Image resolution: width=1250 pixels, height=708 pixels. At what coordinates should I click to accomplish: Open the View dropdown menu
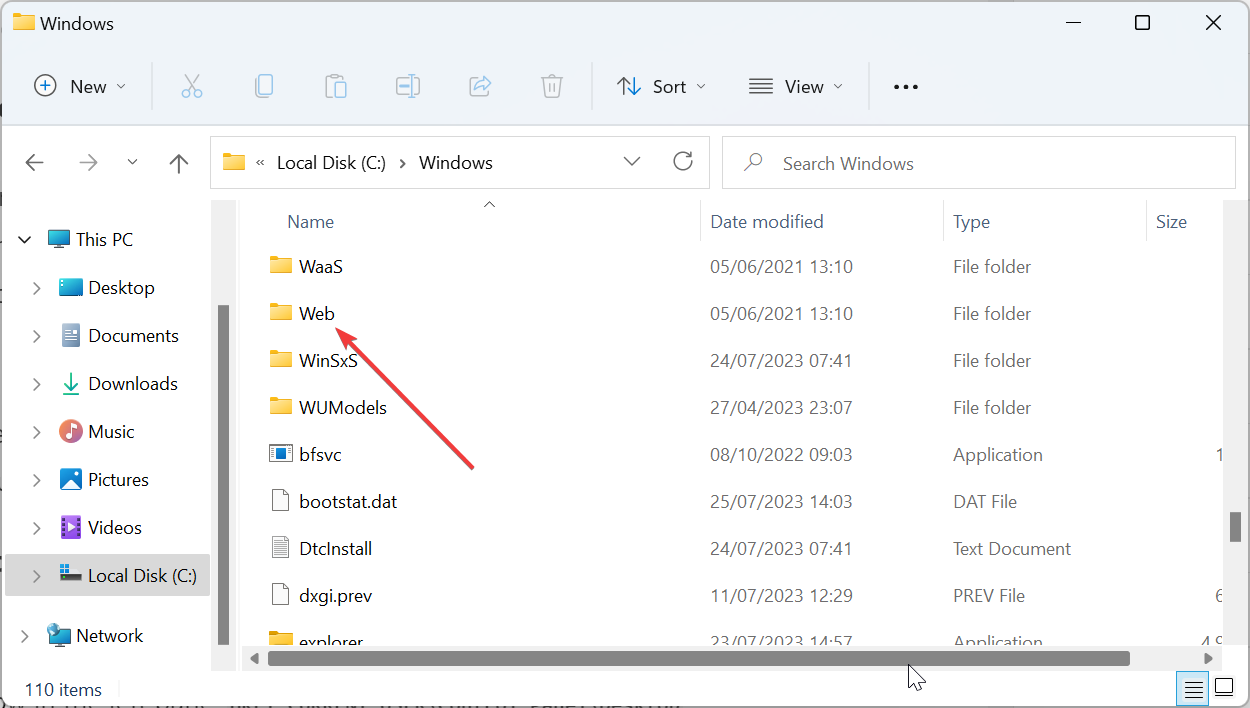(x=795, y=86)
